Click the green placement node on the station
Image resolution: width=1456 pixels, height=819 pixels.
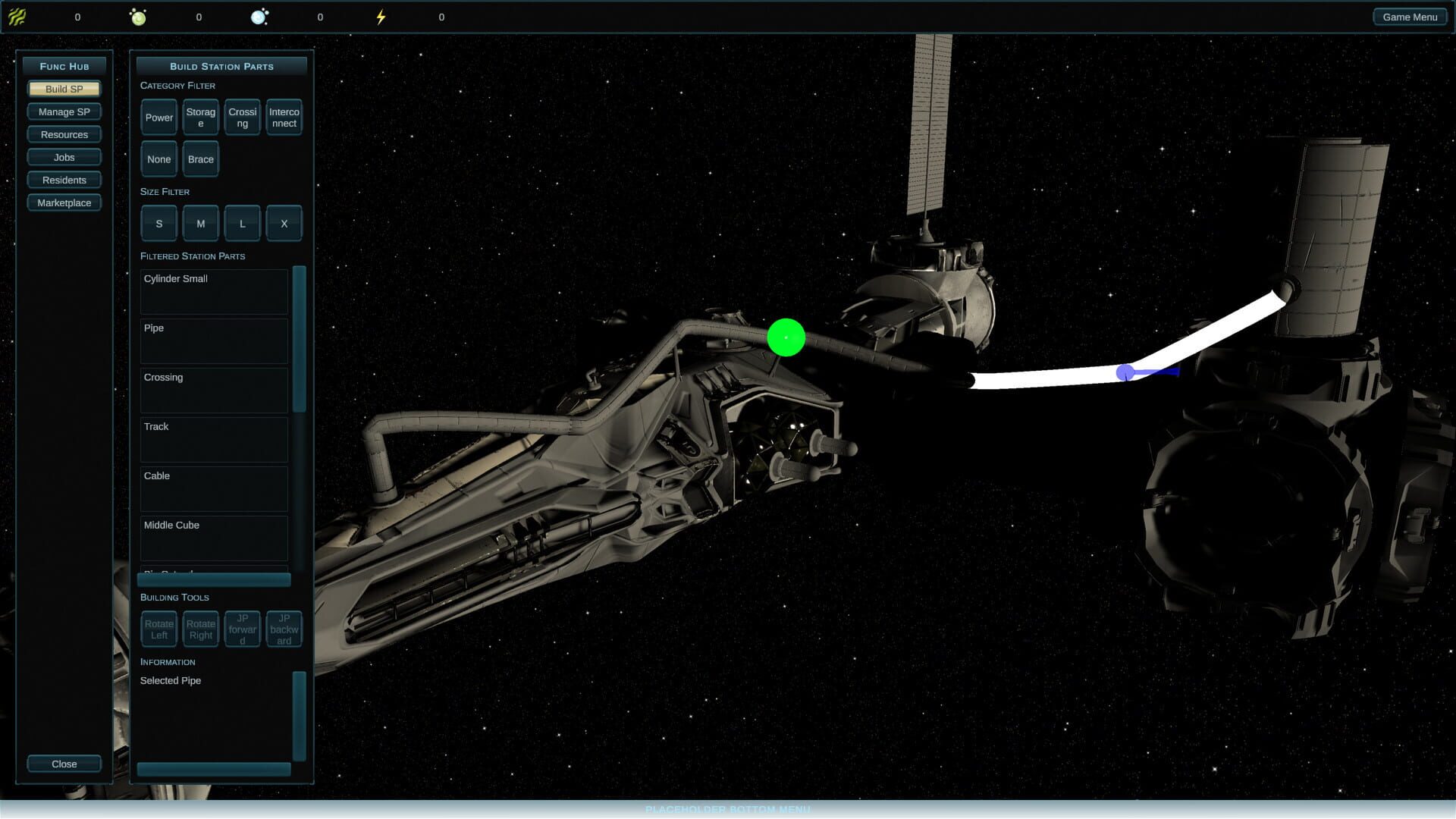click(x=786, y=337)
